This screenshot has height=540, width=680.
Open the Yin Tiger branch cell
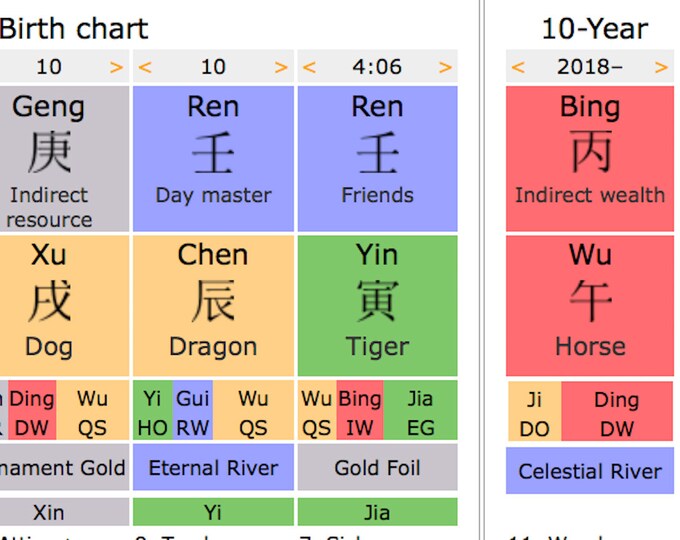click(378, 306)
